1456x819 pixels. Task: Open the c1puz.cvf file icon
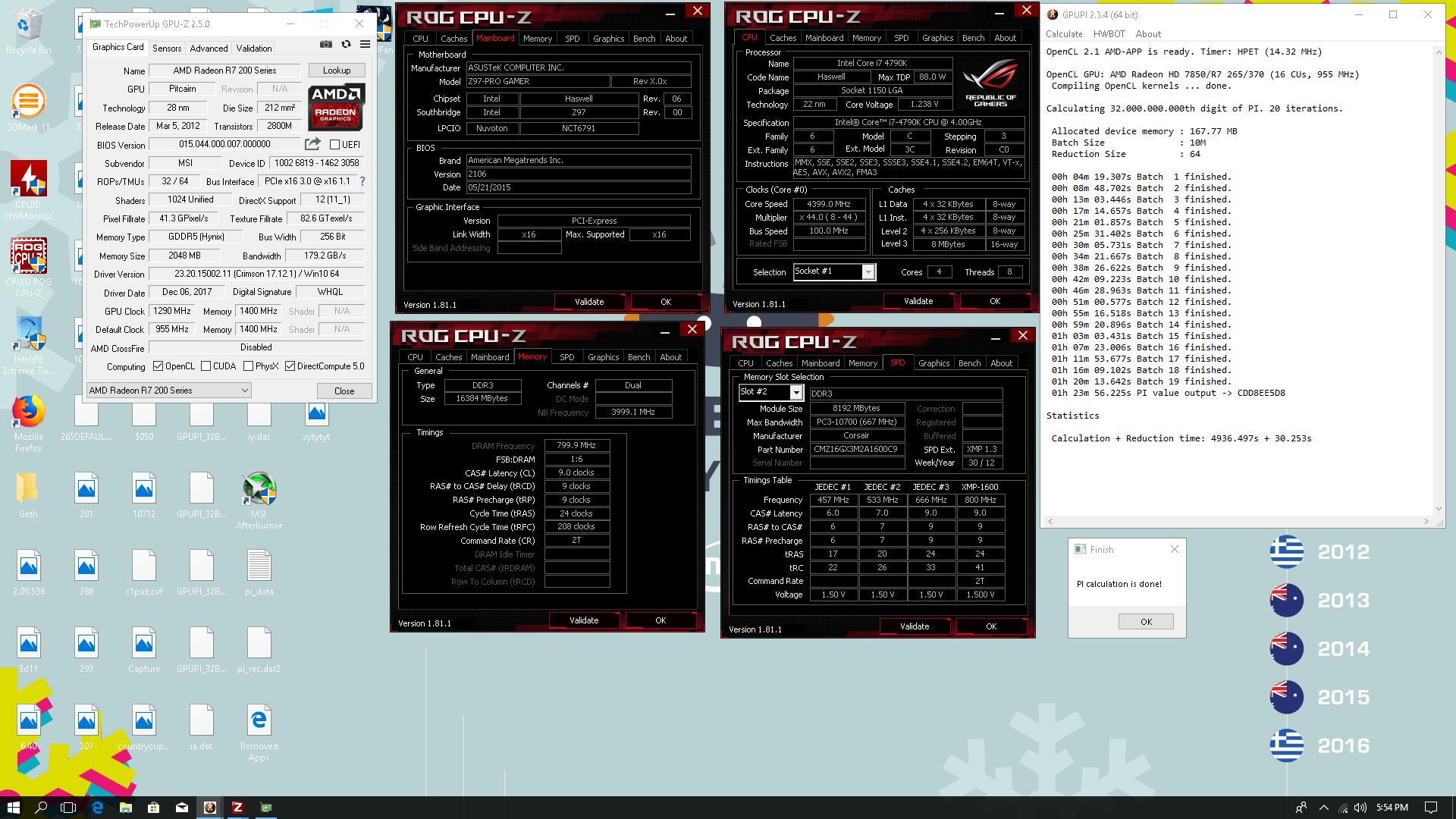pos(143,573)
